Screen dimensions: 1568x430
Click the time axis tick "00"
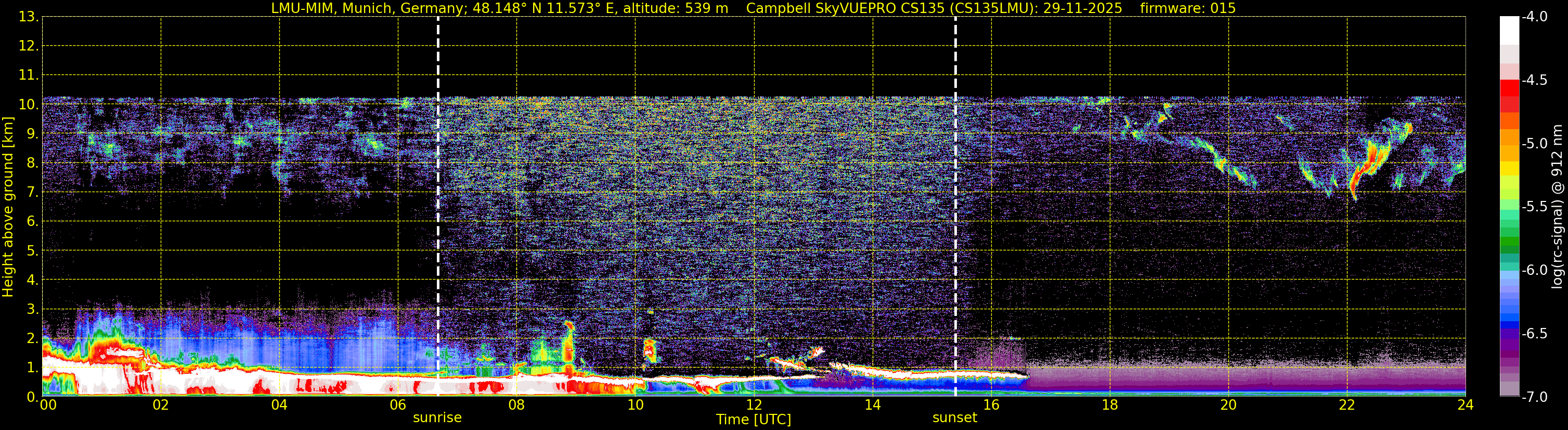point(48,405)
